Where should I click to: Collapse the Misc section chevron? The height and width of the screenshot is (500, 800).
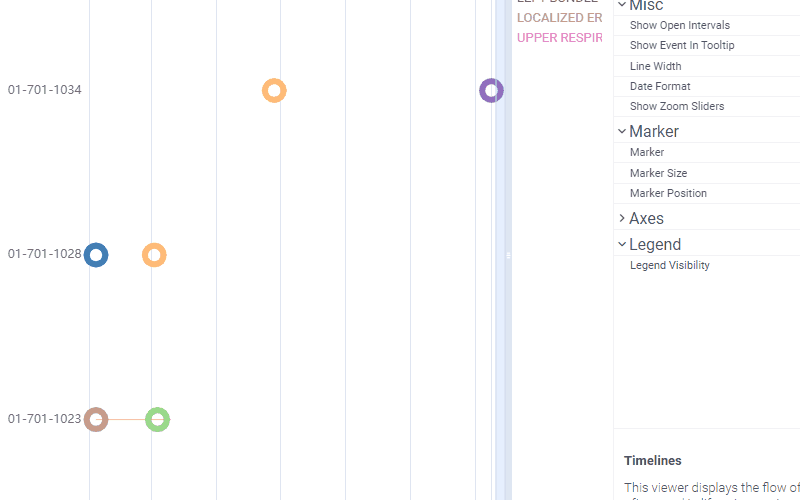coord(621,5)
